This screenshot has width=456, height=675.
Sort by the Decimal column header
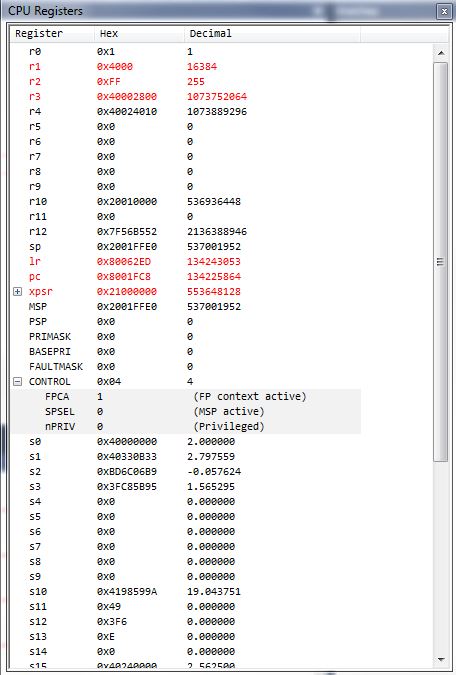click(272, 34)
